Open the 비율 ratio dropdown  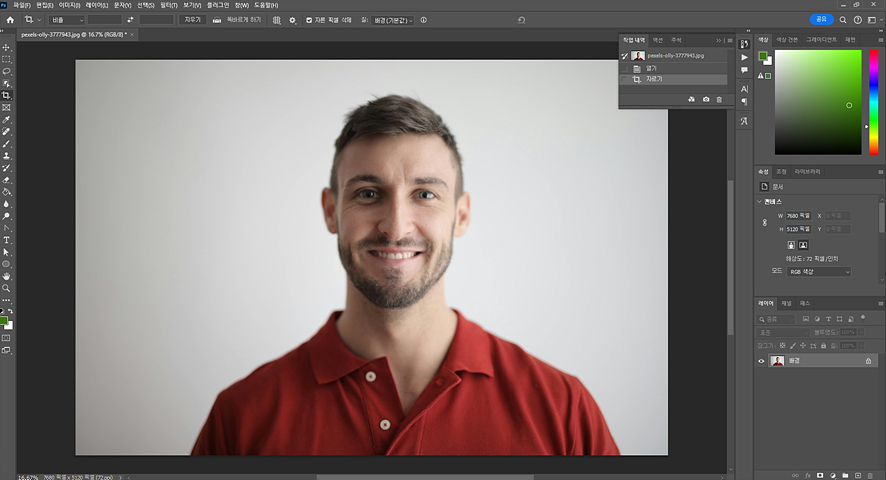click(x=67, y=20)
